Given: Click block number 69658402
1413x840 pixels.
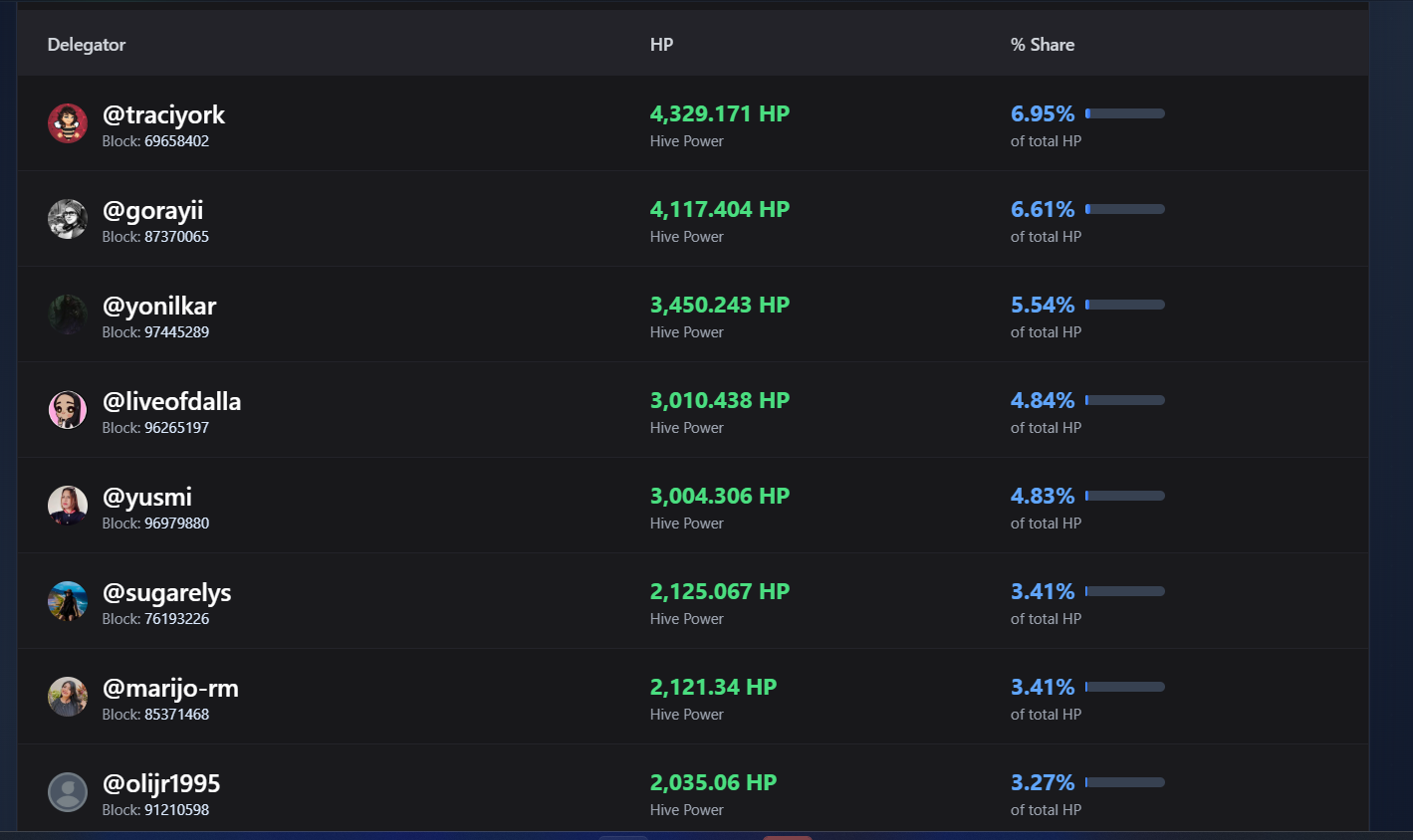Looking at the screenshot, I should (176, 141).
